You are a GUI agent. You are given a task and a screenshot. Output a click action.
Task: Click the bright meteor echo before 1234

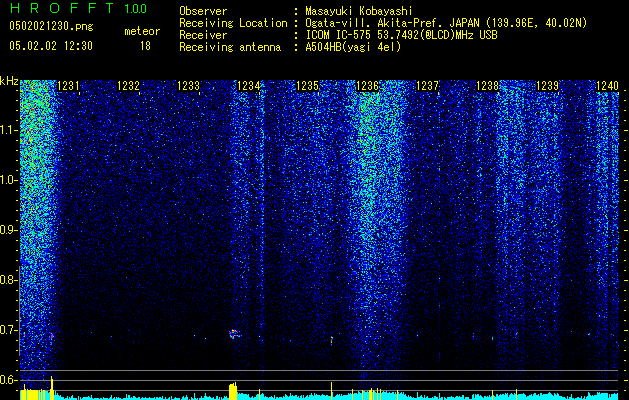[x=233, y=334]
